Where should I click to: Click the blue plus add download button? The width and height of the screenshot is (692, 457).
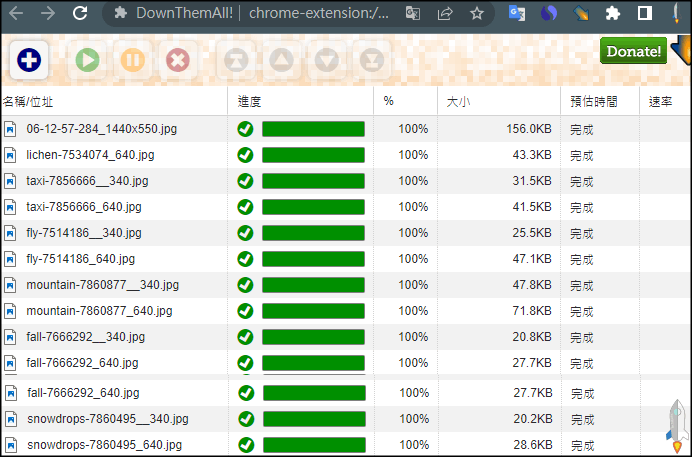click(x=29, y=61)
